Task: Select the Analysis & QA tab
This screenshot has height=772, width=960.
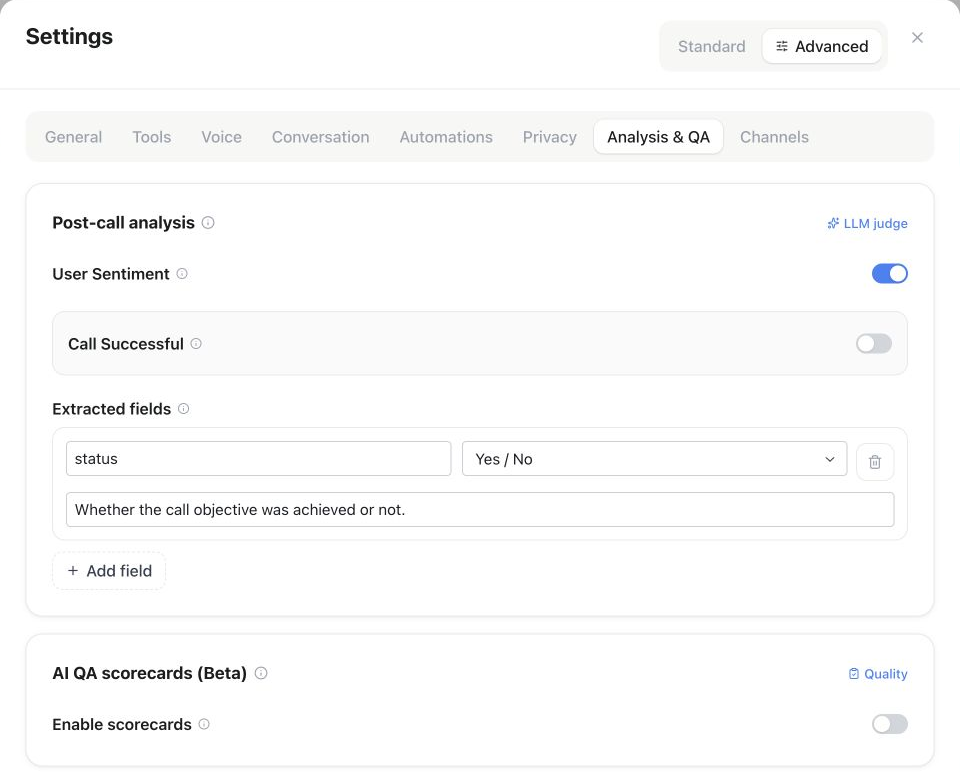Action: pos(658,137)
